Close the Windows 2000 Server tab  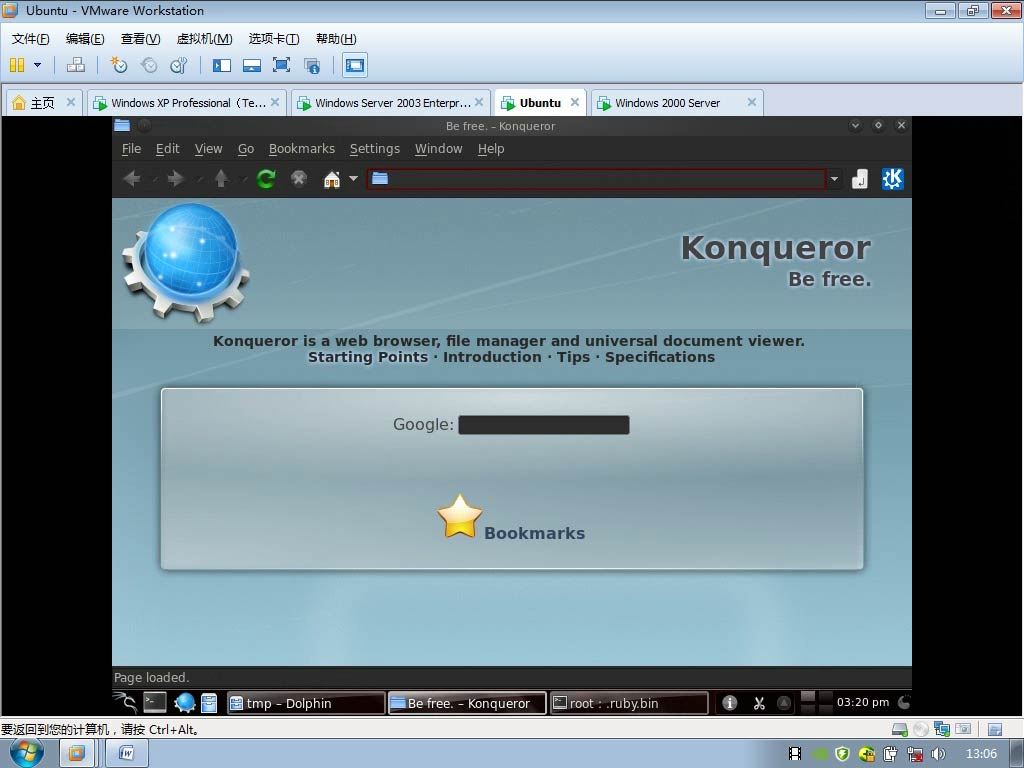click(752, 103)
